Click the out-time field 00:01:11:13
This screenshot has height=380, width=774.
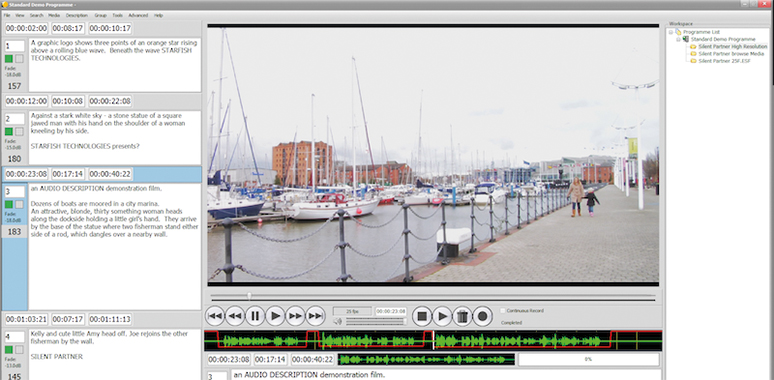click(111, 319)
